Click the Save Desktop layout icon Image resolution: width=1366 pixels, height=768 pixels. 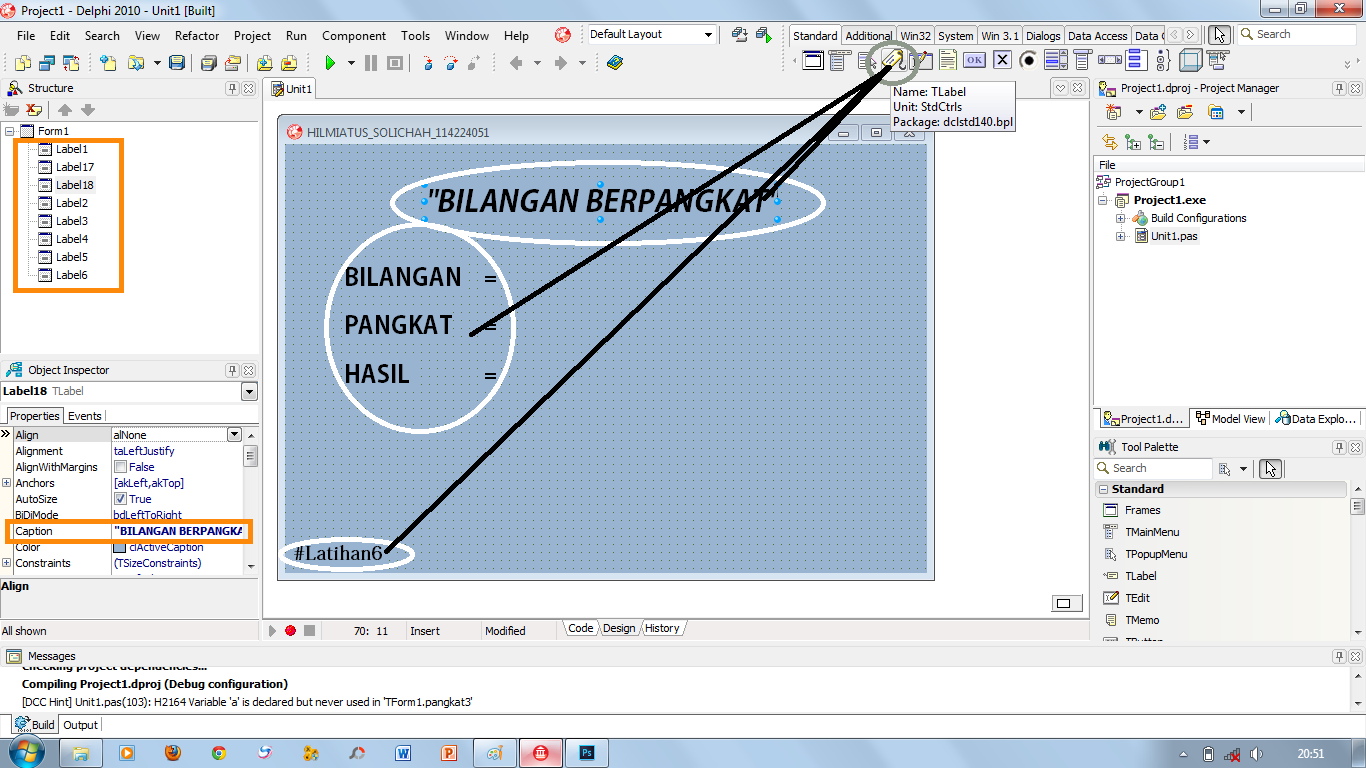(x=740, y=35)
